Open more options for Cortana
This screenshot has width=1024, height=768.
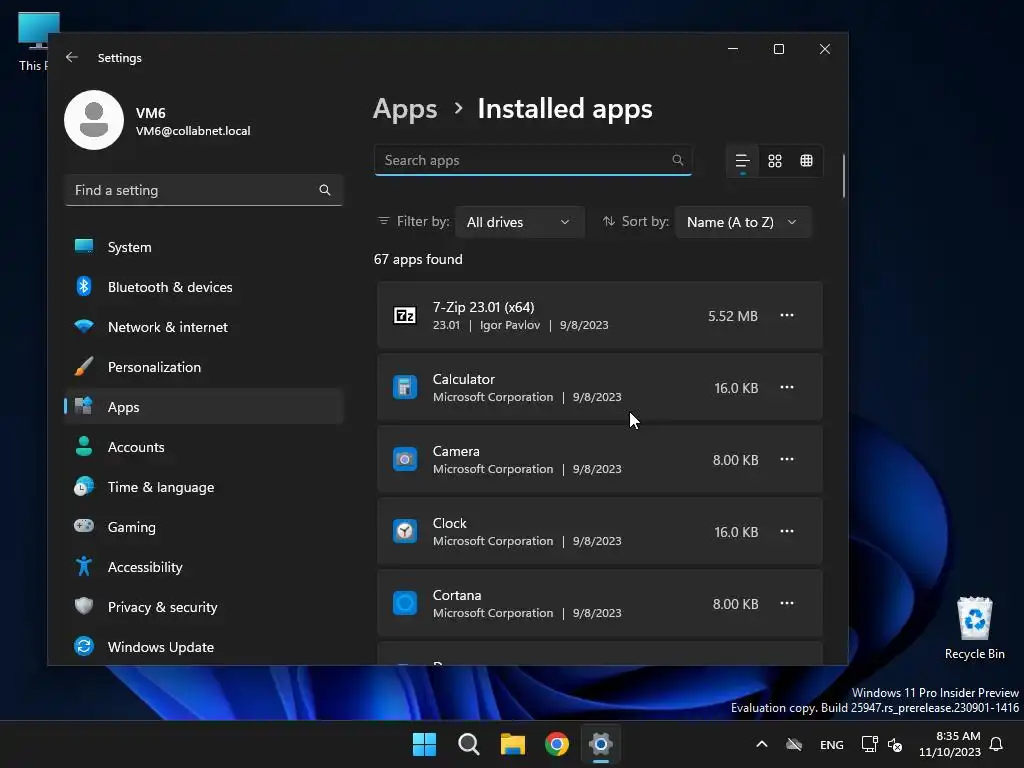pyautogui.click(x=787, y=603)
